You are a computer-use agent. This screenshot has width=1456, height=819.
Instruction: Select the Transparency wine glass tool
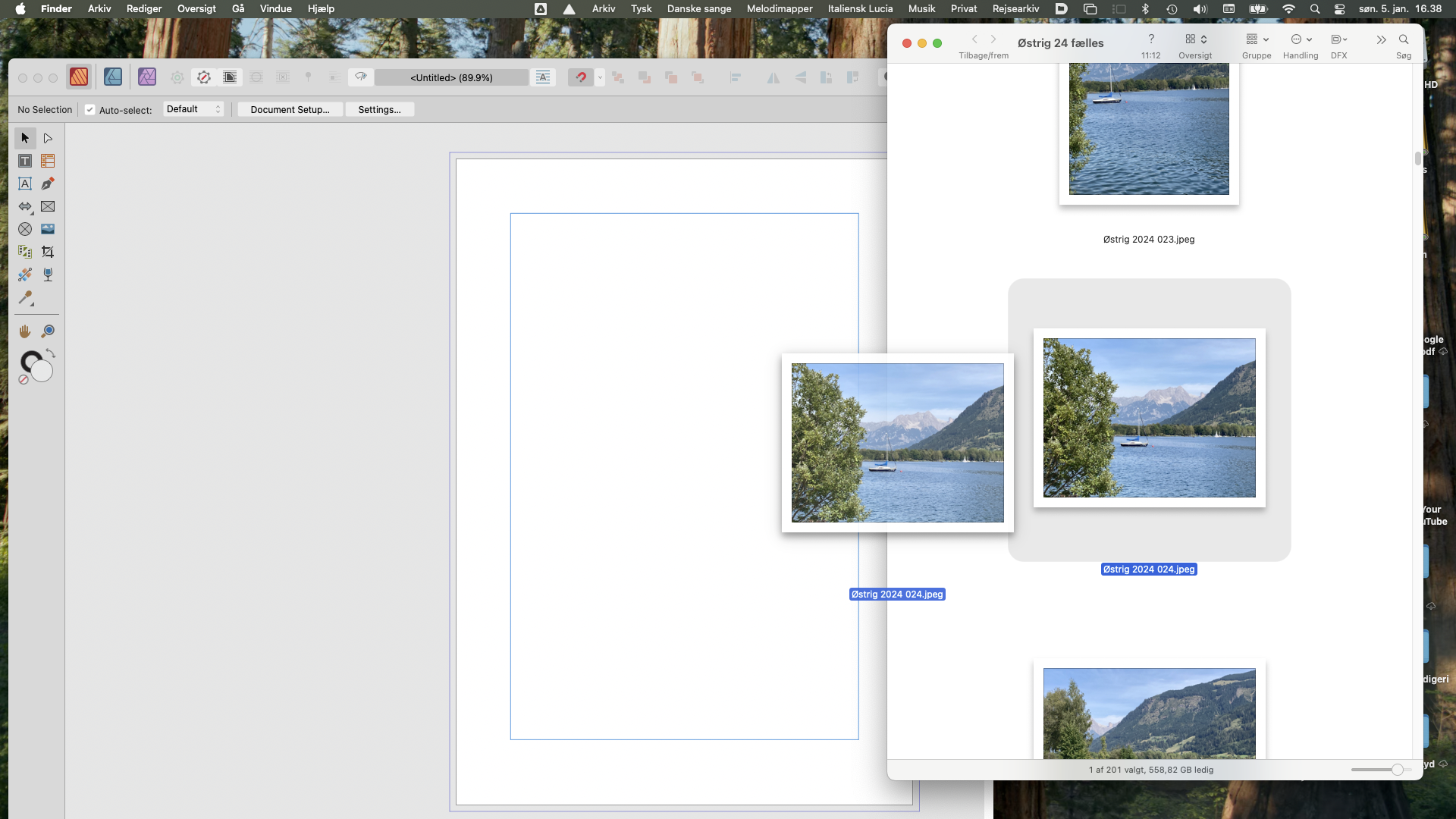[48, 275]
